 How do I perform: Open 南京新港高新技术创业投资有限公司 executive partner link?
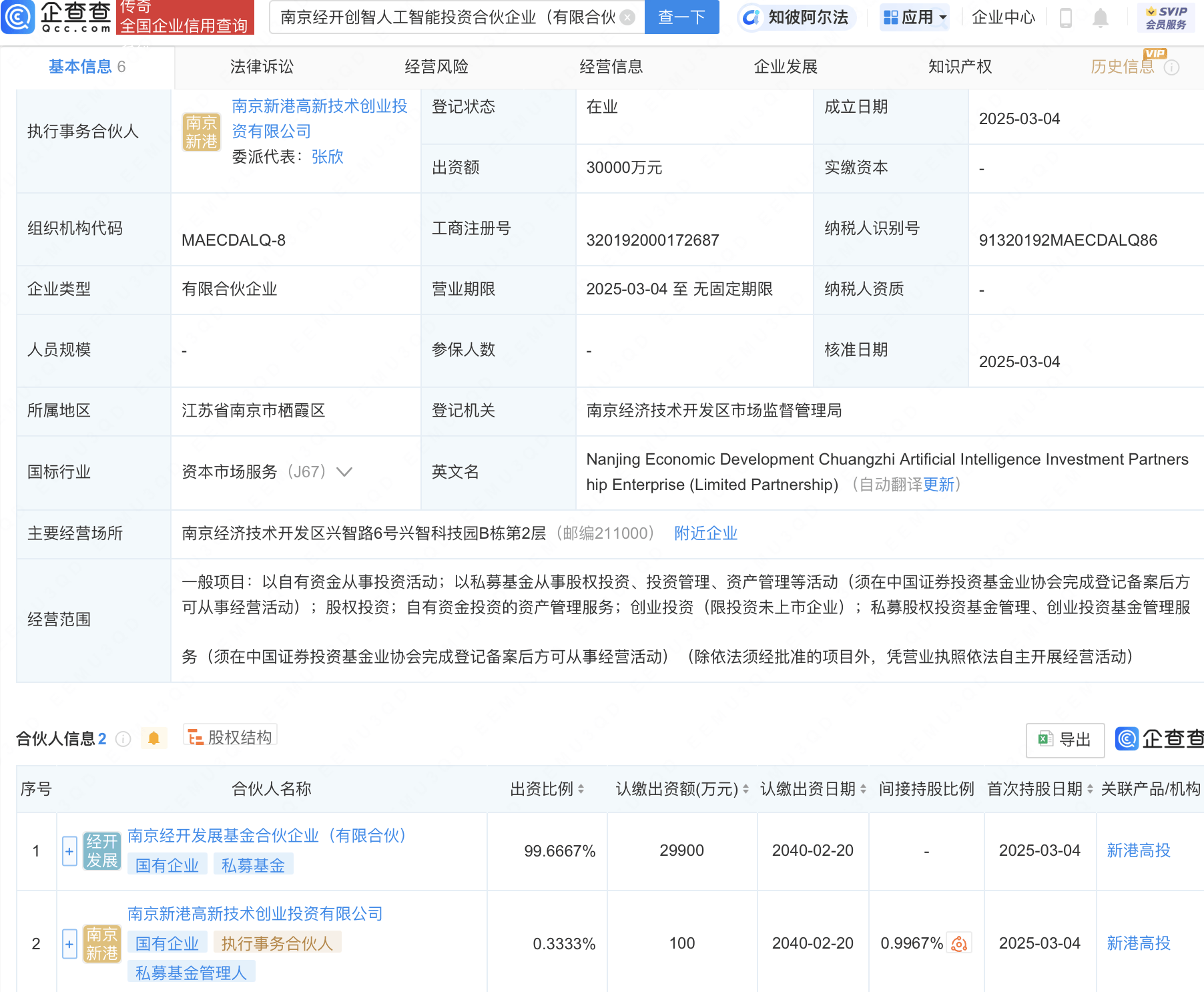(320, 119)
